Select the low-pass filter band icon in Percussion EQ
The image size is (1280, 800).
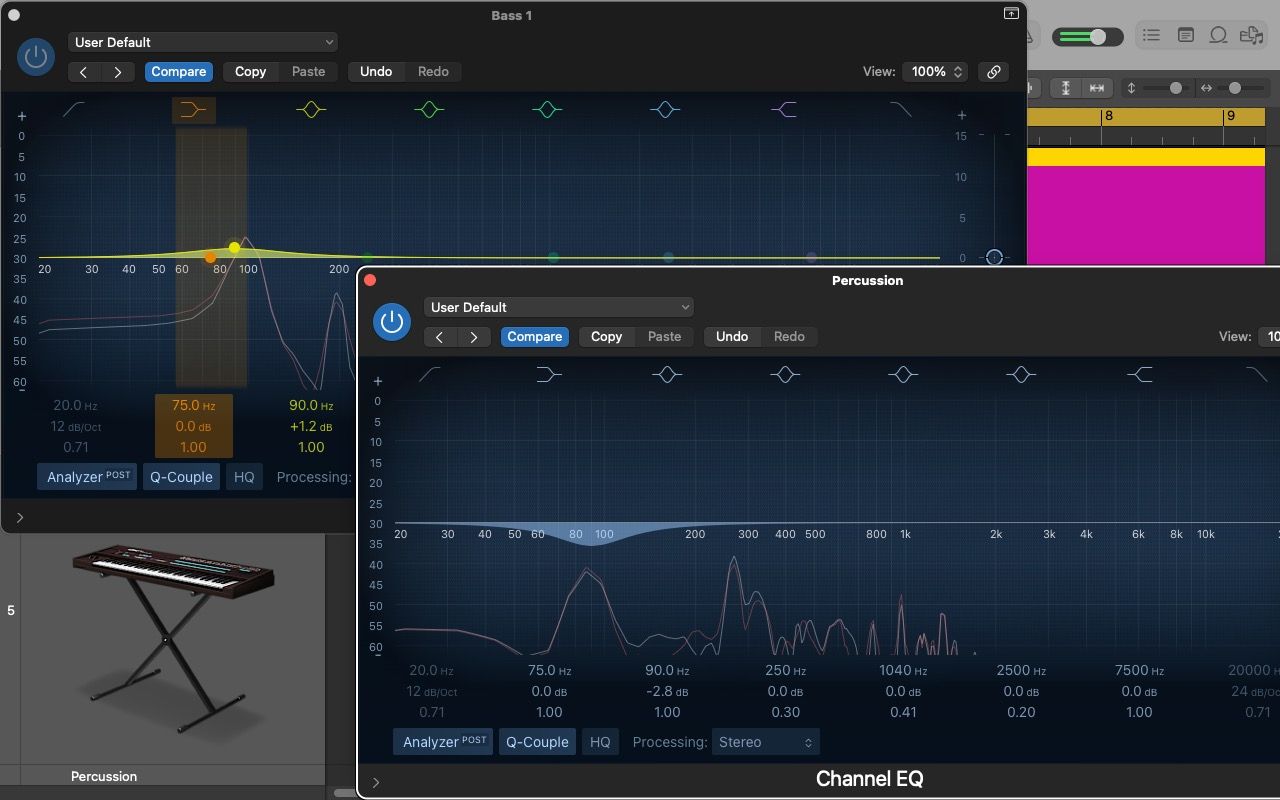pos(1257,374)
